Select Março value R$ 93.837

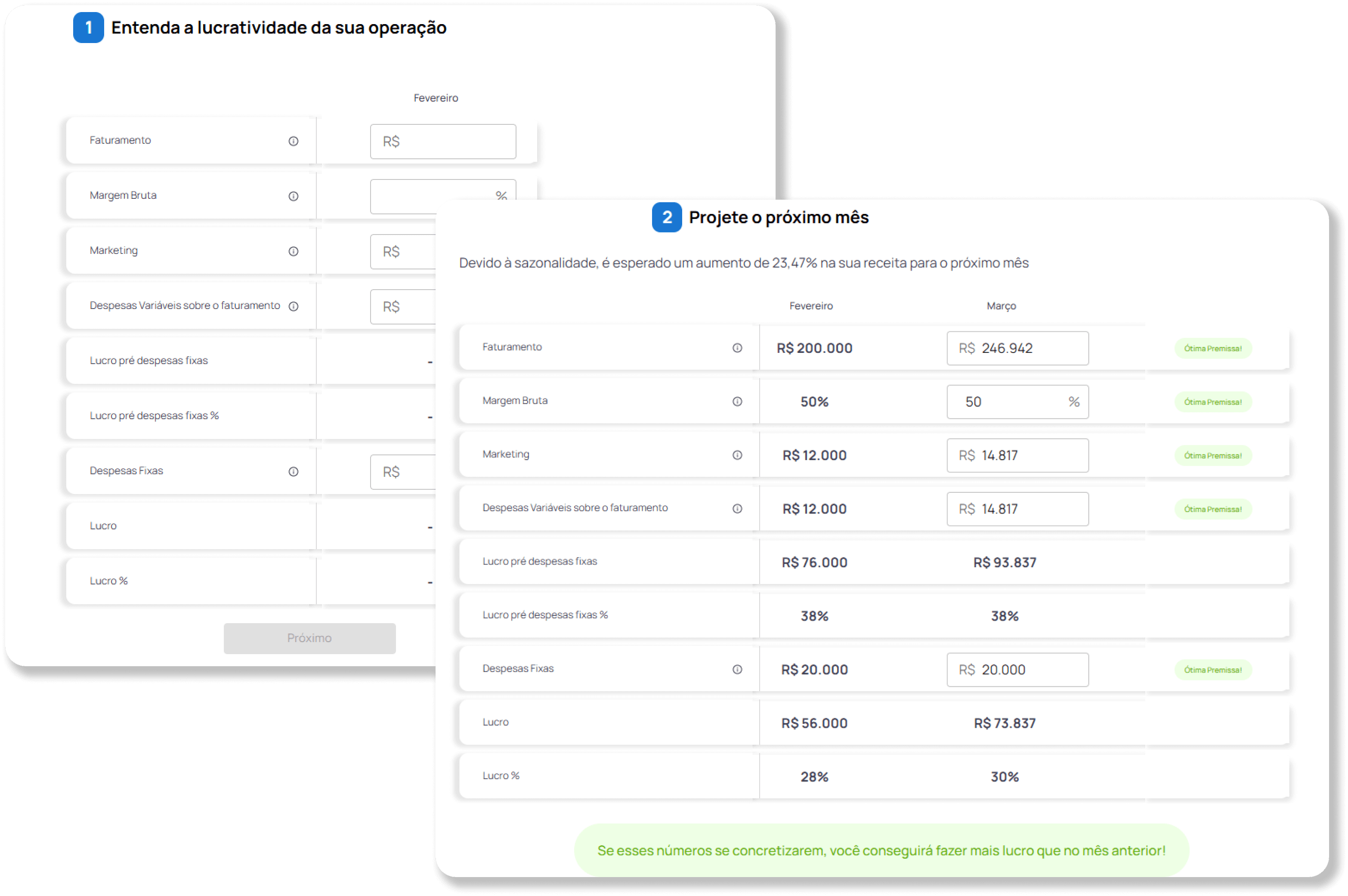(x=1005, y=563)
